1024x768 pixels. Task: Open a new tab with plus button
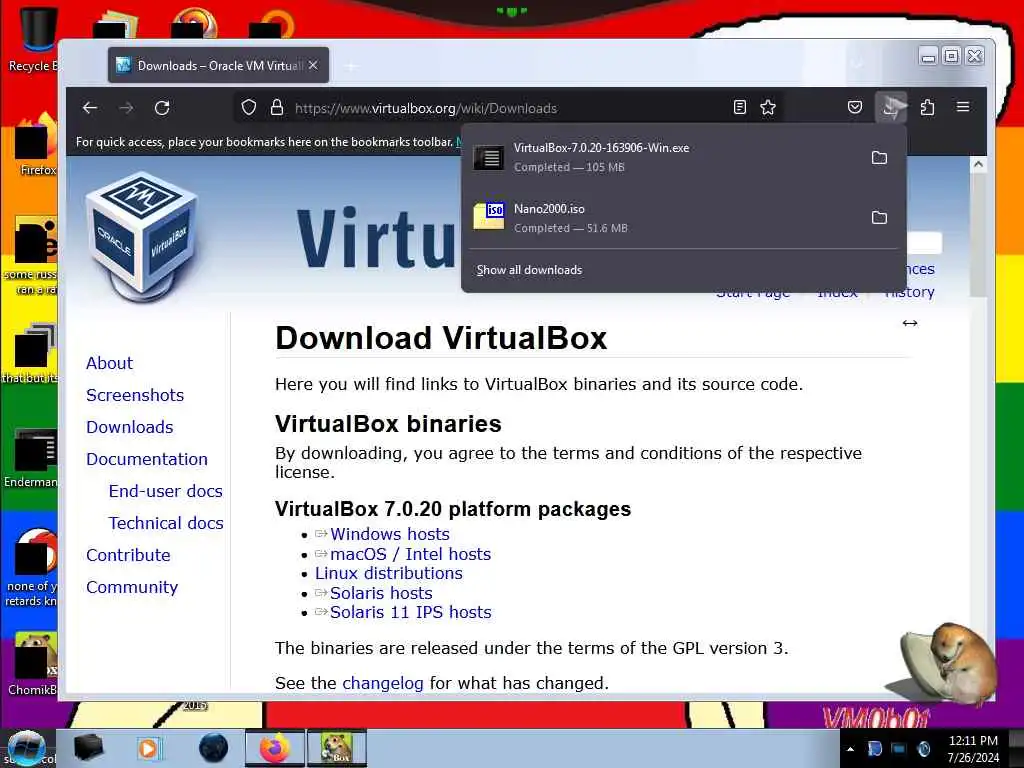[351, 66]
